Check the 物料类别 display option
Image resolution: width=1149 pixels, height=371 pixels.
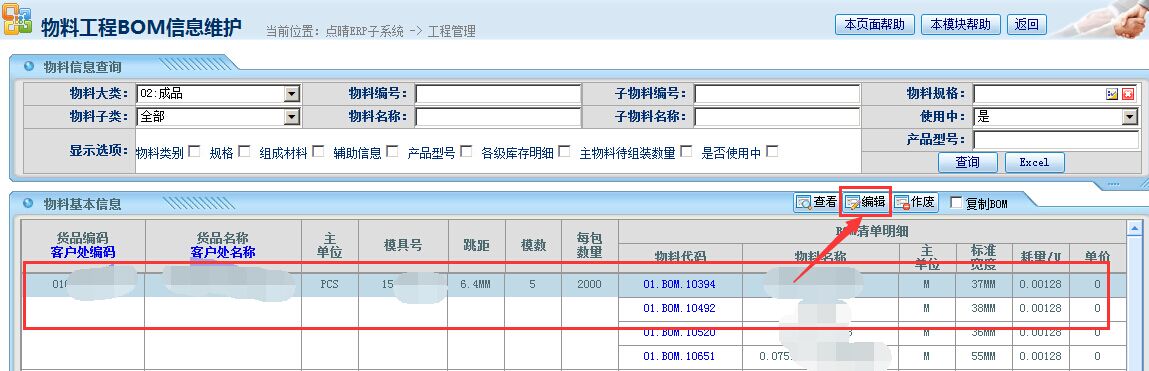(194, 152)
